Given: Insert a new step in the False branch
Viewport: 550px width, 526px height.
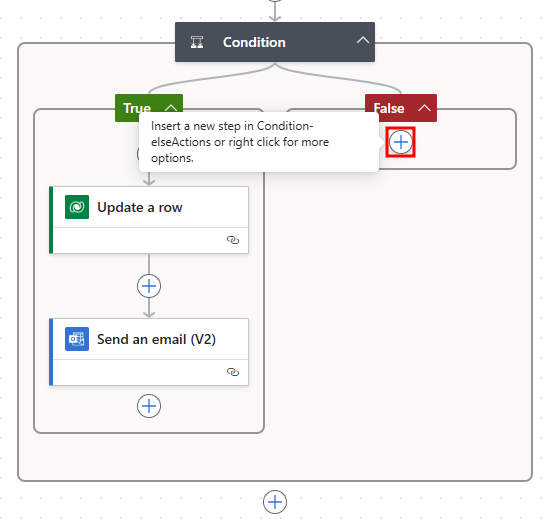Looking at the screenshot, I should click(401, 142).
